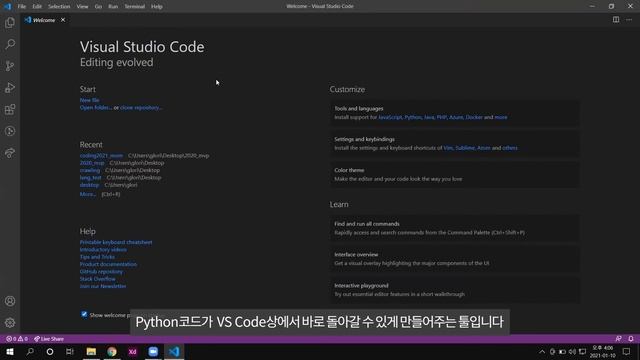The width and height of the screenshot is (640, 360).
Task: Open recent folder crawling
Action: click(x=90, y=170)
